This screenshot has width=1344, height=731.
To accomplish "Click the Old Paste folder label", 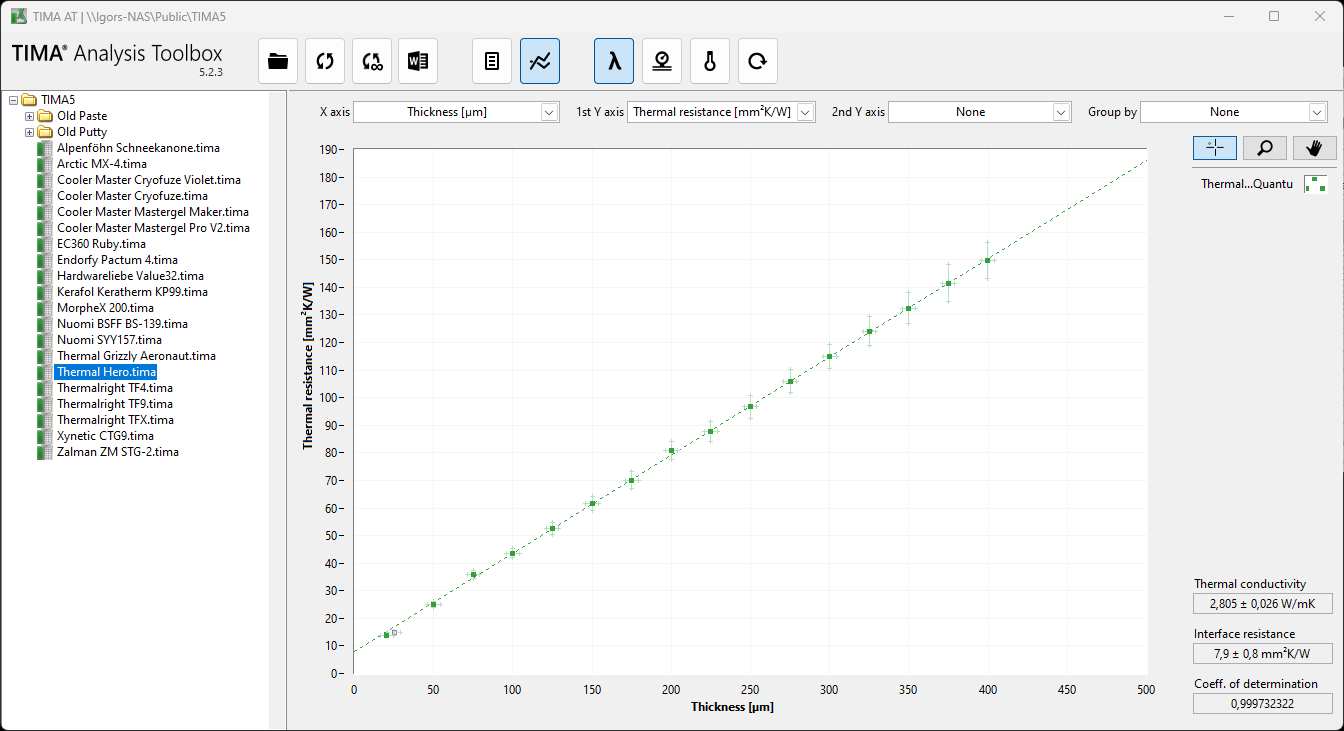I will tap(82, 116).
